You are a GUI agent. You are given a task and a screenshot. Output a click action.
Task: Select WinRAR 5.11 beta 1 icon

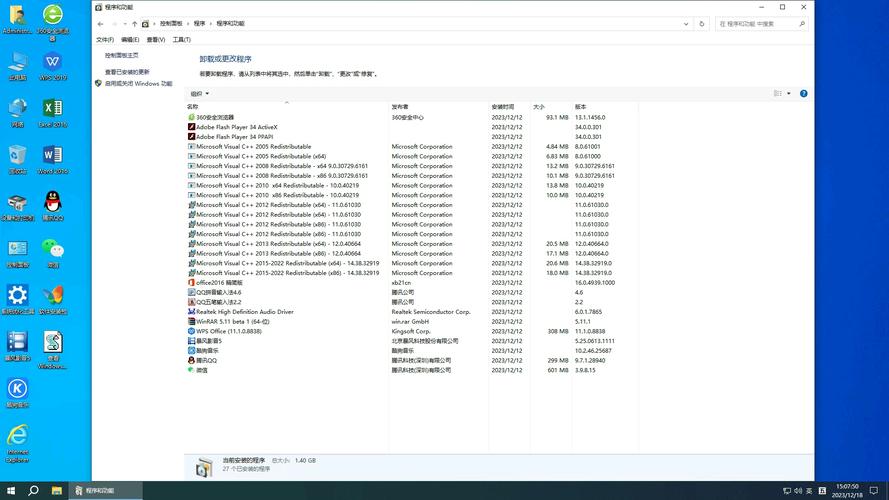coord(191,321)
